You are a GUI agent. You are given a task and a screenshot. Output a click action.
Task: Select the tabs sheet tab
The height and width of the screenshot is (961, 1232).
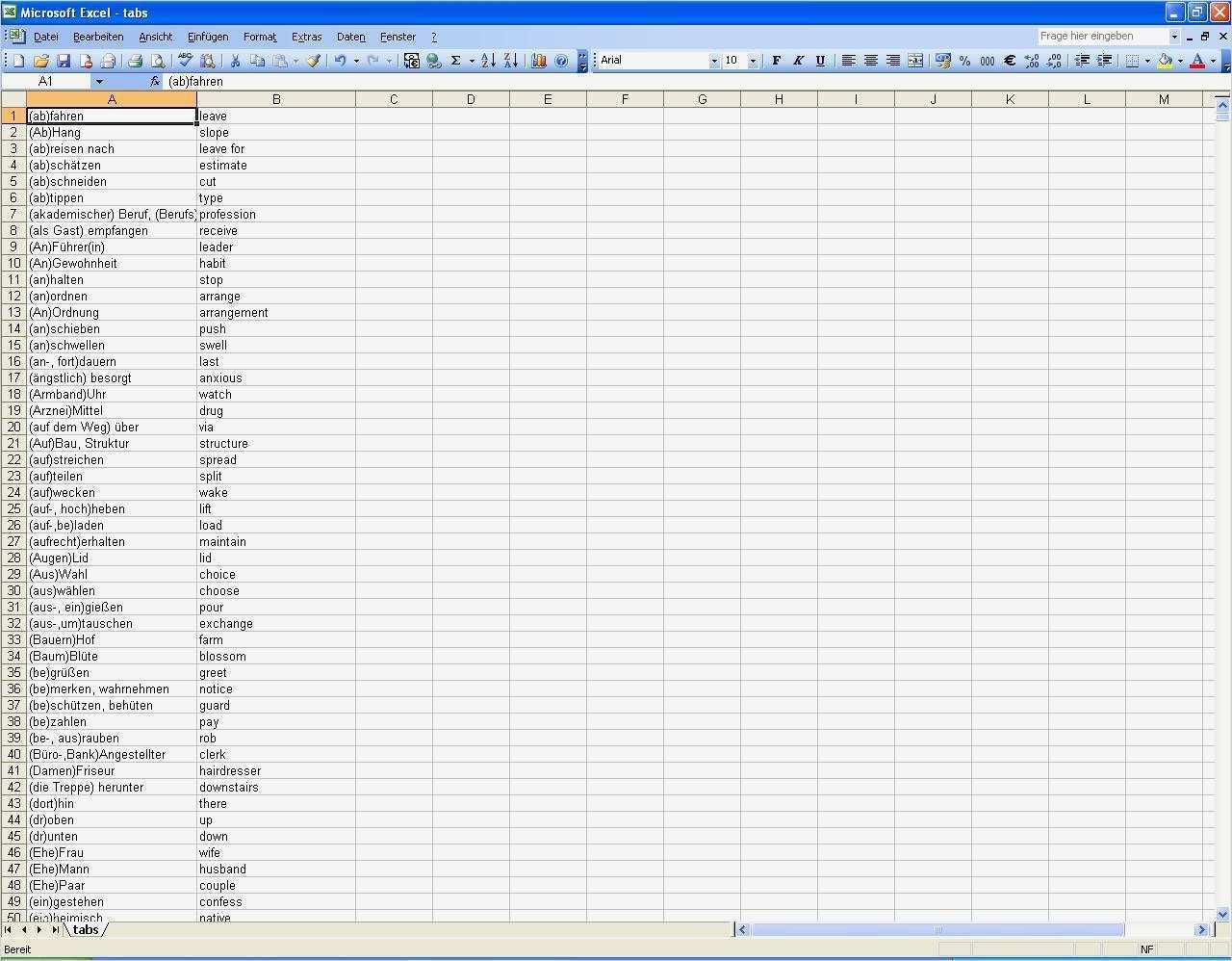(x=86, y=930)
